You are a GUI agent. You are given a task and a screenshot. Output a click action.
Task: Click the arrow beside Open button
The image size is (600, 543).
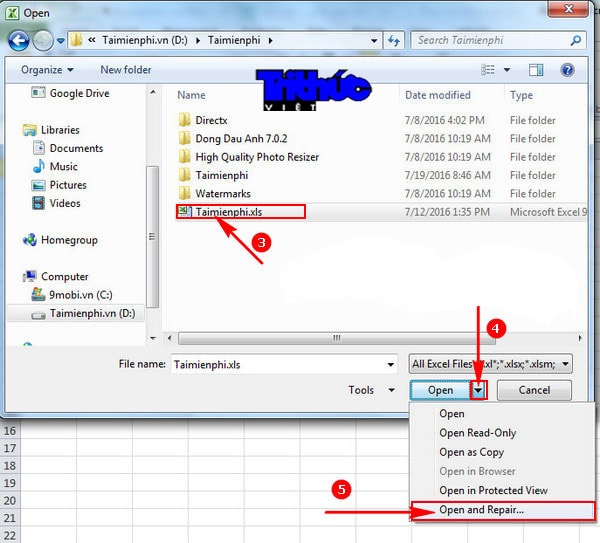click(x=478, y=390)
